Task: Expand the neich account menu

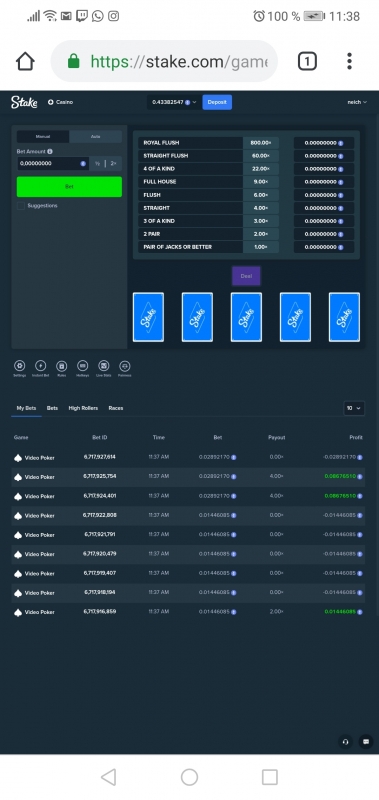Action: pyautogui.click(x=357, y=102)
